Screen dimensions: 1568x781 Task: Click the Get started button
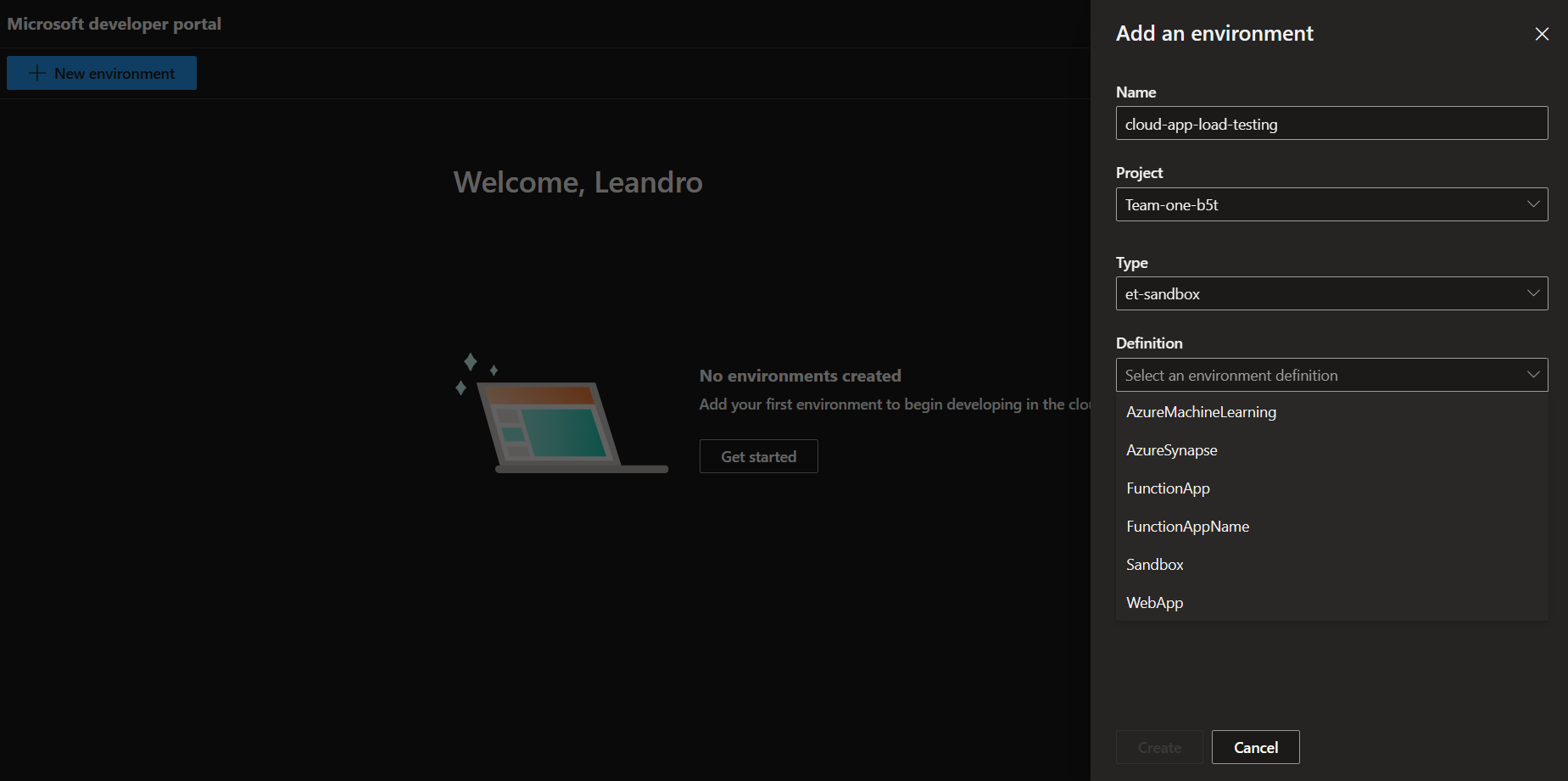[x=758, y=456]
